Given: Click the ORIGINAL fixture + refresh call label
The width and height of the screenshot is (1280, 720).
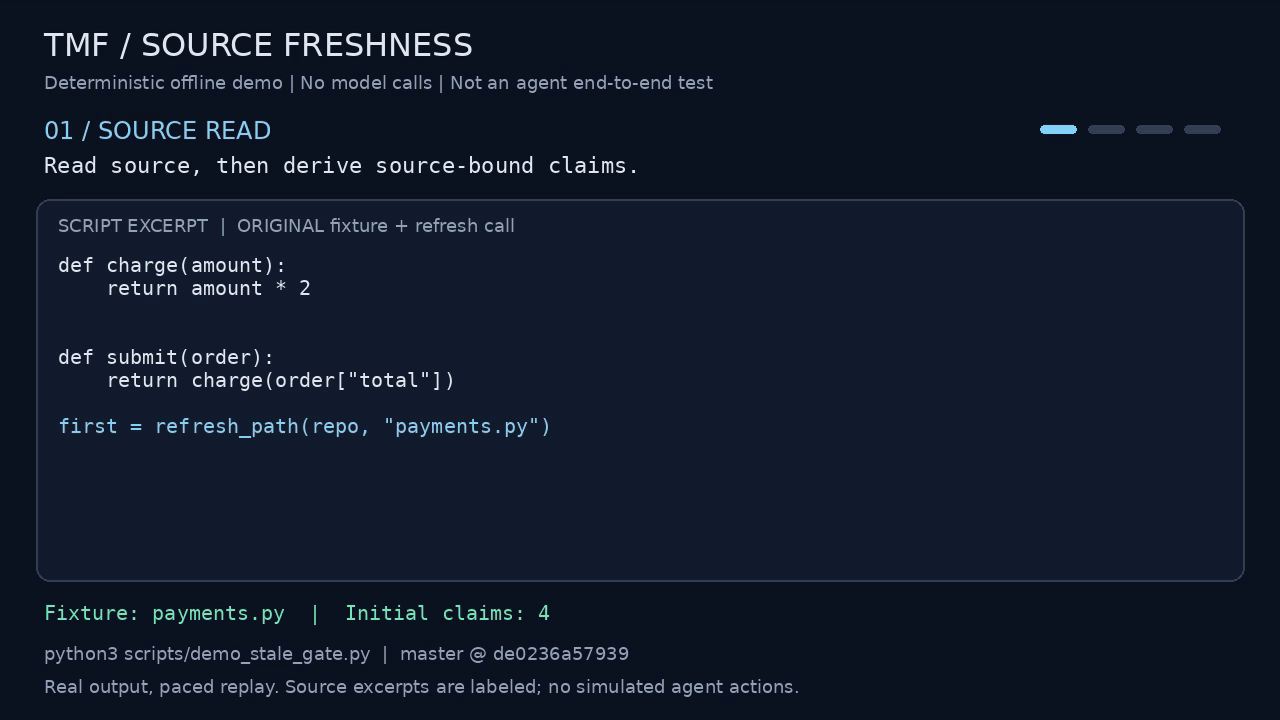Looking at the screenshot, I should coord(376,226).
